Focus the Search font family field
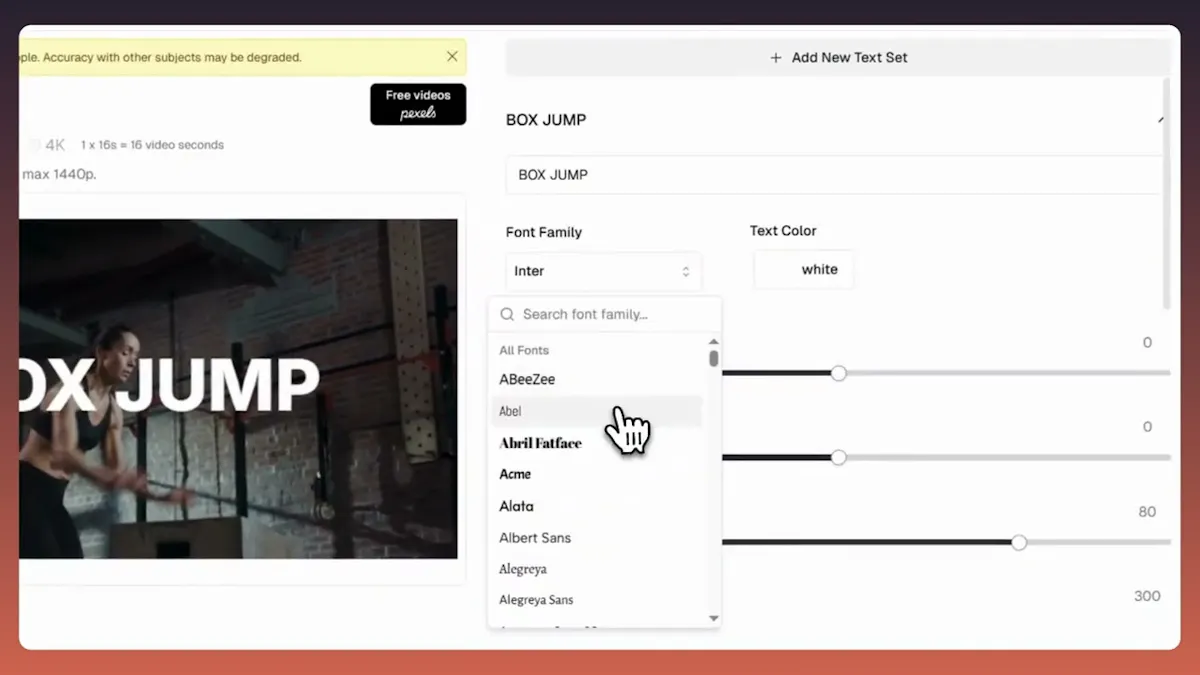This screenshot has height=675, width=1200. click(x=604, y=314)
